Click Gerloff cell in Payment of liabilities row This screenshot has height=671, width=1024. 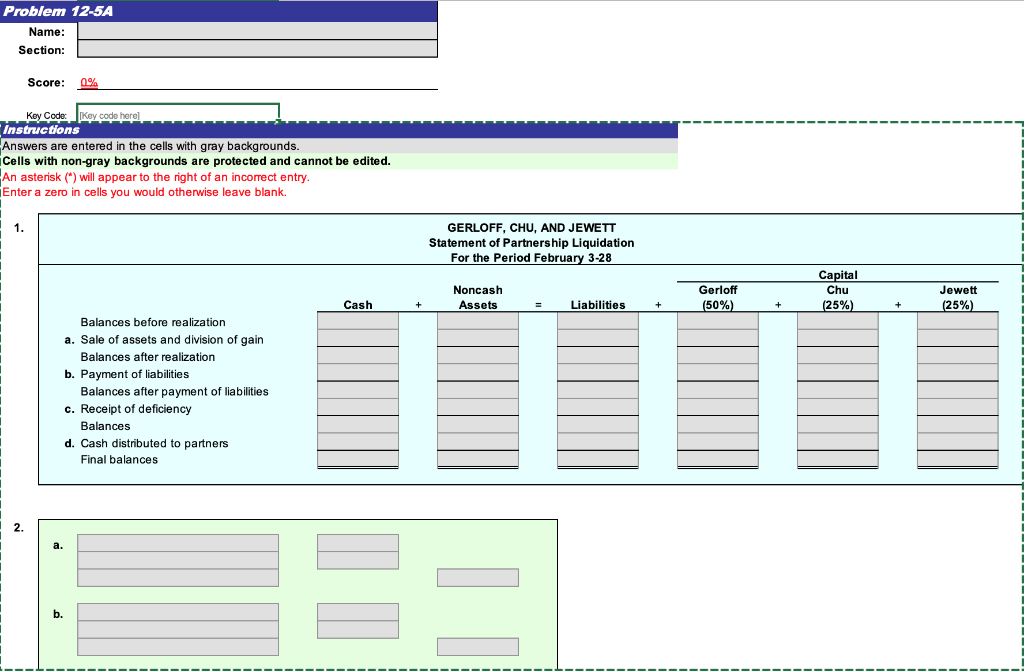(718, 372)
